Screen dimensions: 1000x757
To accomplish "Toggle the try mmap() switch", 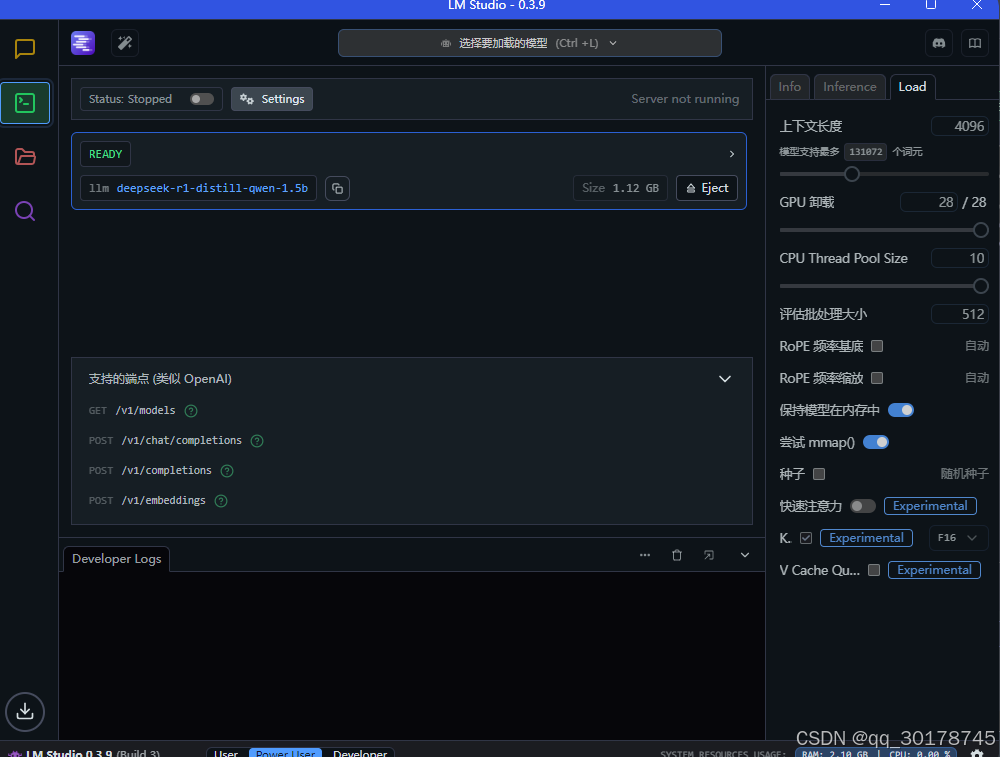I will coord(876,442).
